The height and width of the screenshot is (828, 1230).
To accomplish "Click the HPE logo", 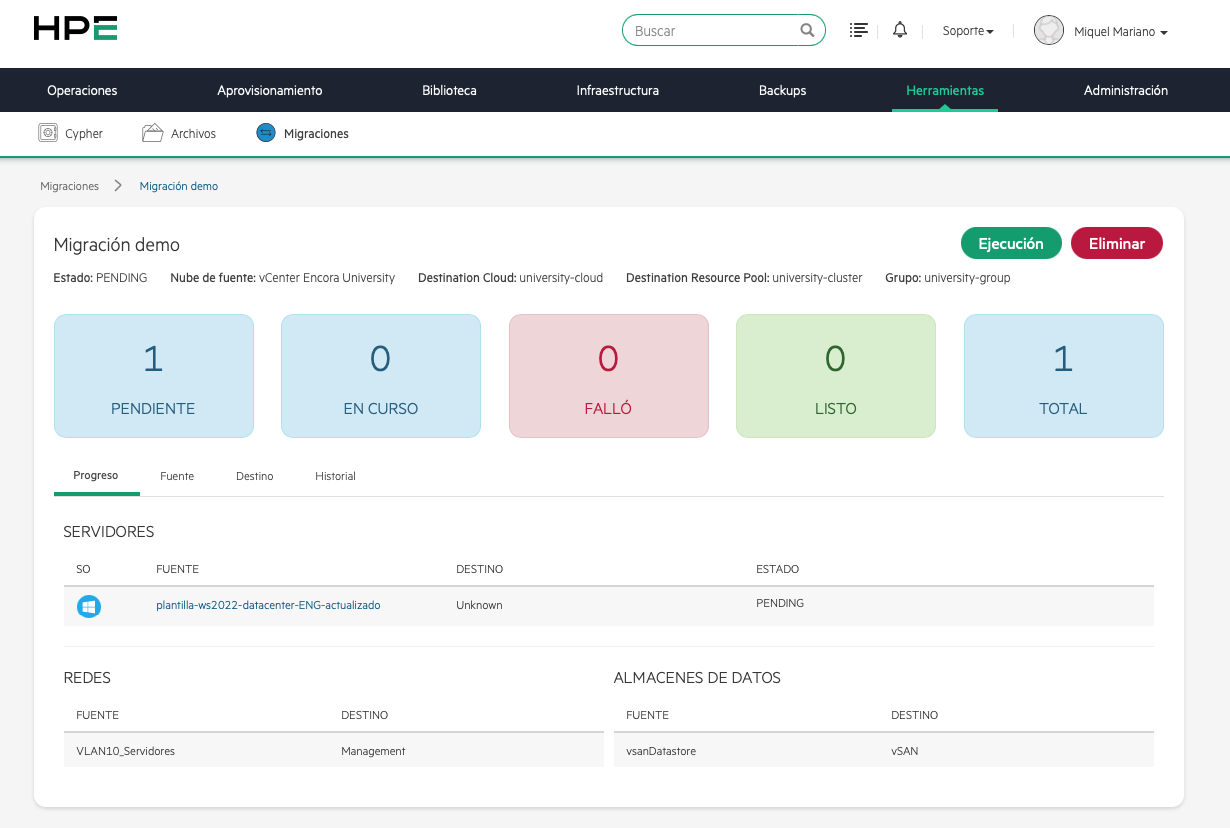I will [x=75, y=28].
